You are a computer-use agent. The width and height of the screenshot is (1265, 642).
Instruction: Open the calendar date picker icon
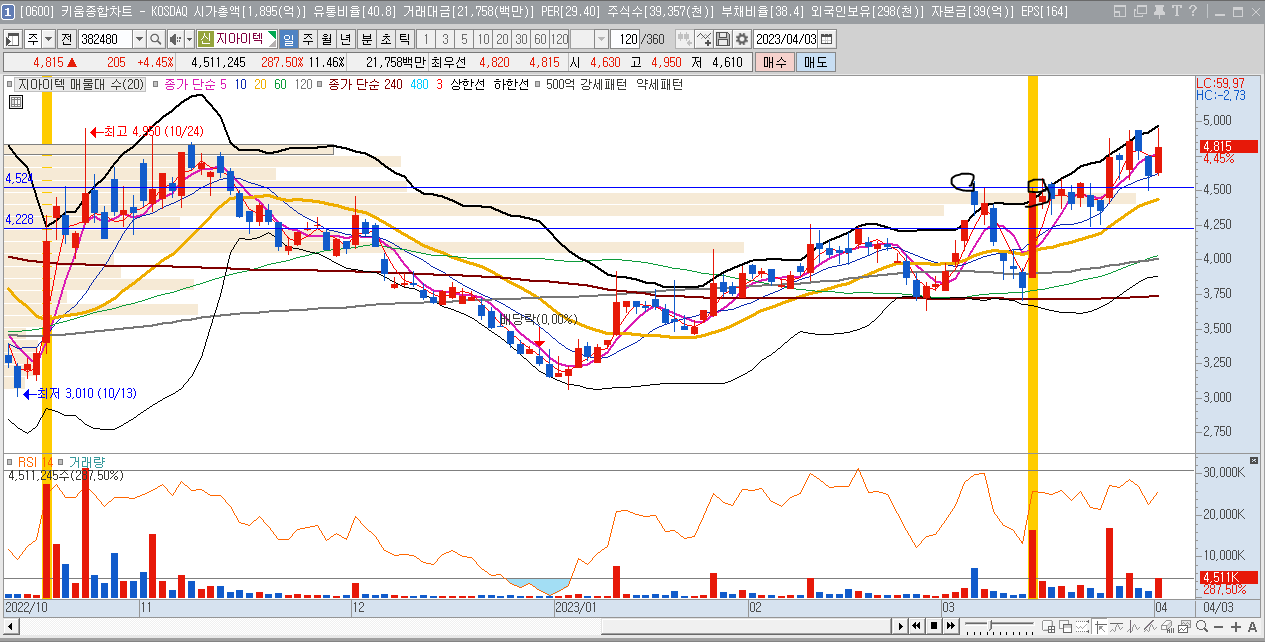[x=827, y=39]
